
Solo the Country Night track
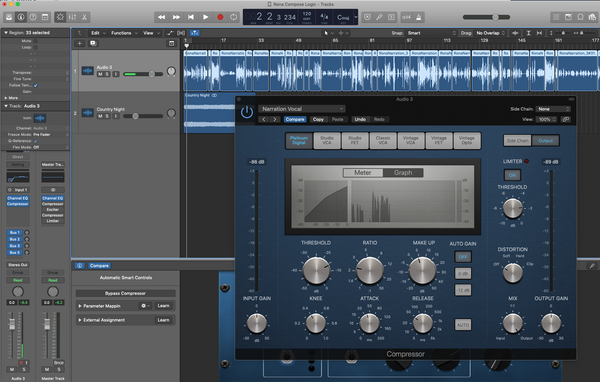[x=107, y=116]
